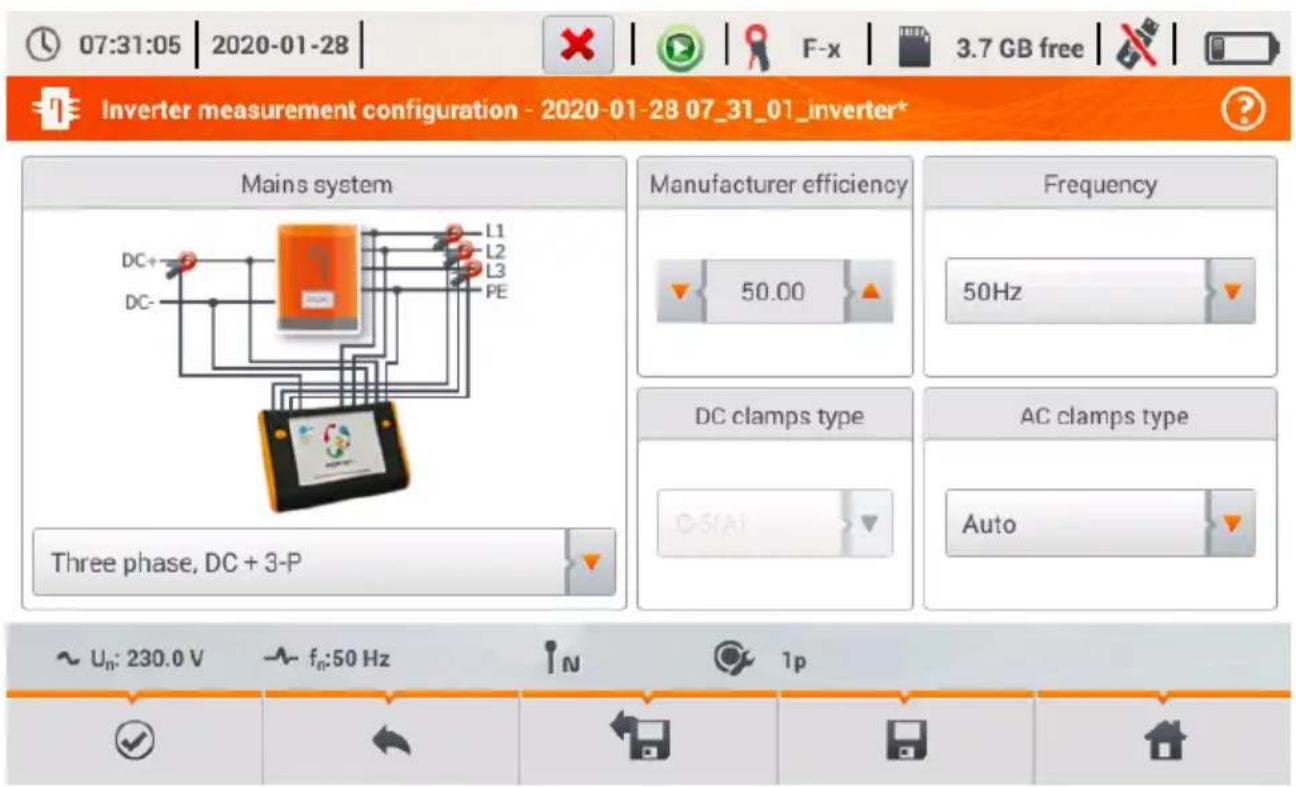The image size is (1296, 787).
Task: Click the red X status button
Action: [x=579, y=47]
